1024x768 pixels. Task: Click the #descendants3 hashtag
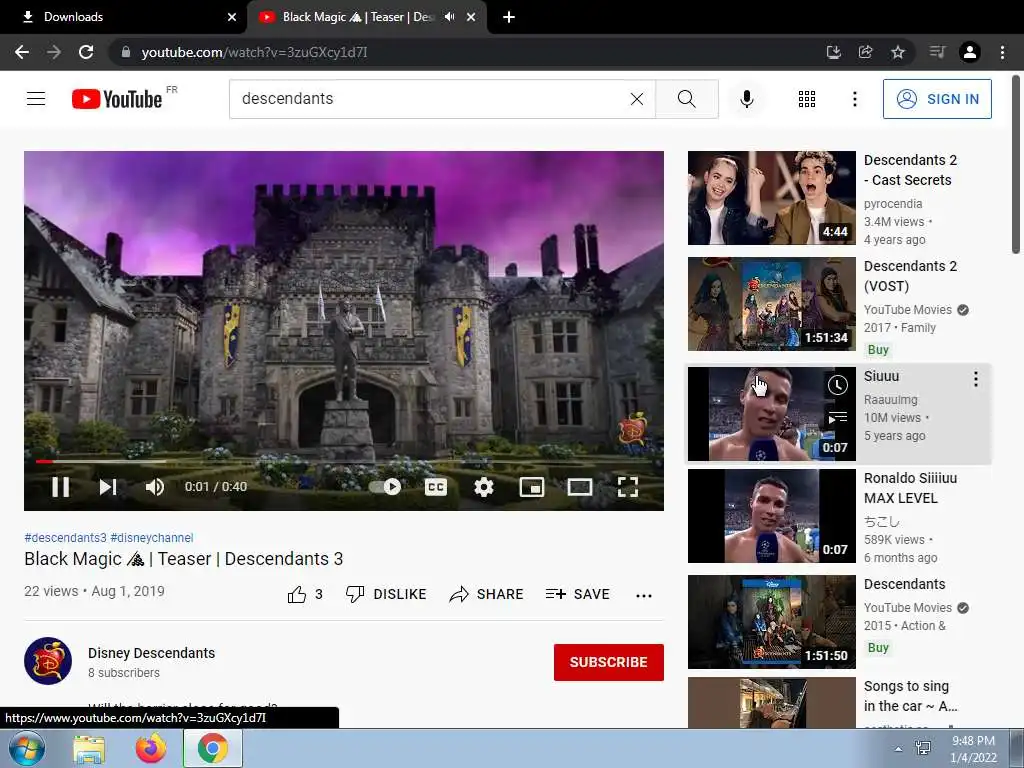coord(65,537)
